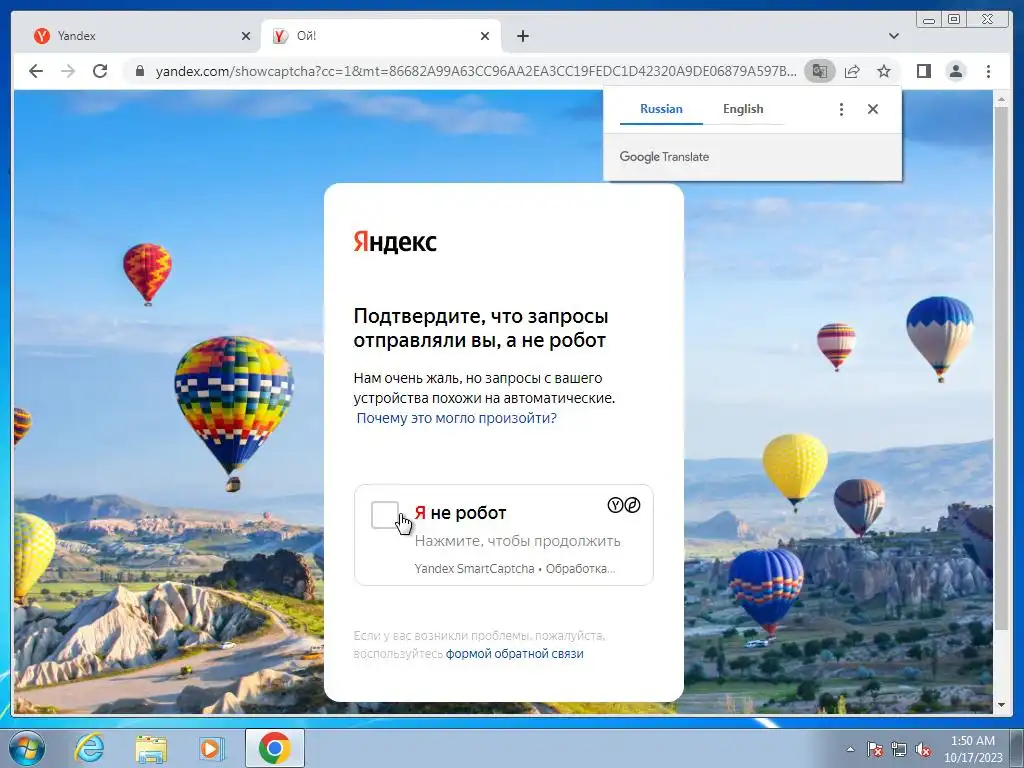
Task: Close the "Ой!" tab
Action: click(x=485, y=36)
